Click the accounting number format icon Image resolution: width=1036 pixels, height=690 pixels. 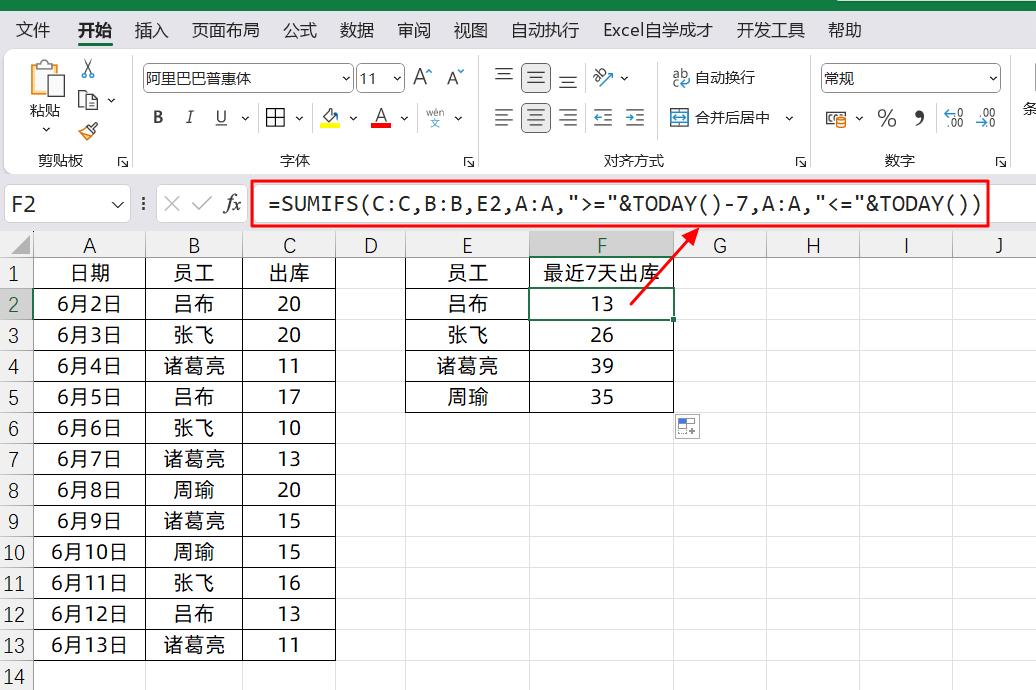tap(836, 119)
